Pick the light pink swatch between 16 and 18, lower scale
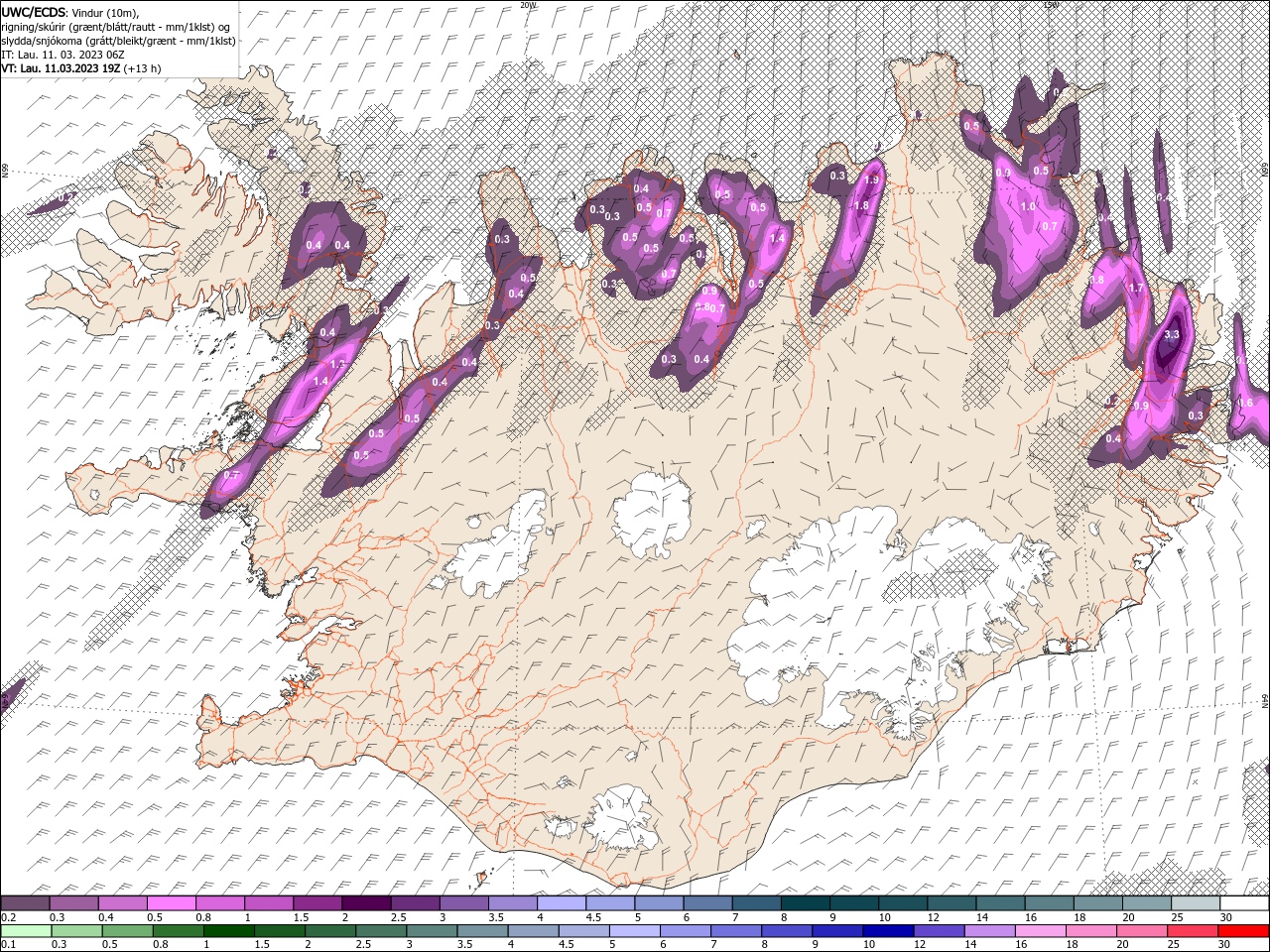 (x=1041, y=931)
